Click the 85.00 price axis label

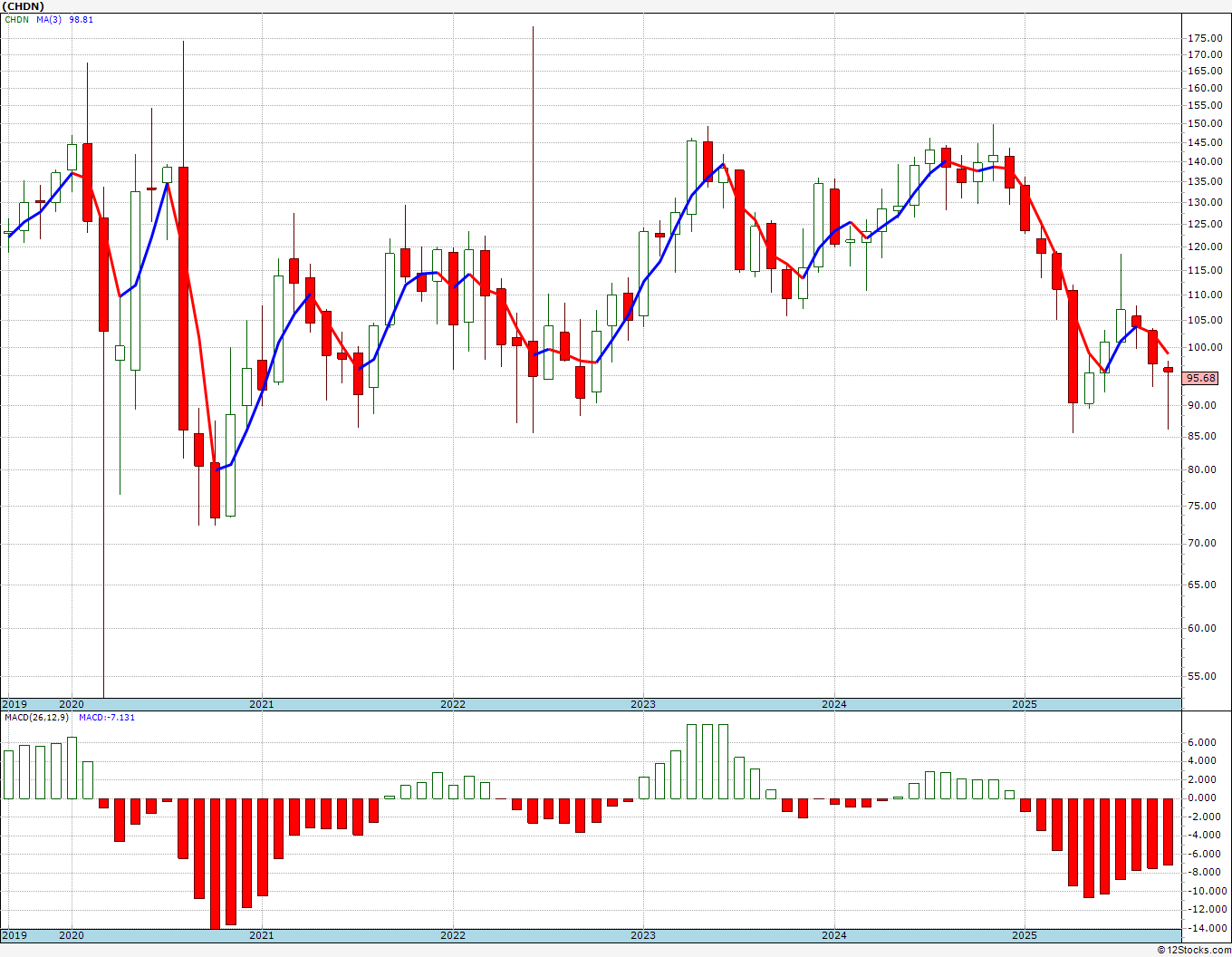pyautogui.click(x=1203, y=436)
